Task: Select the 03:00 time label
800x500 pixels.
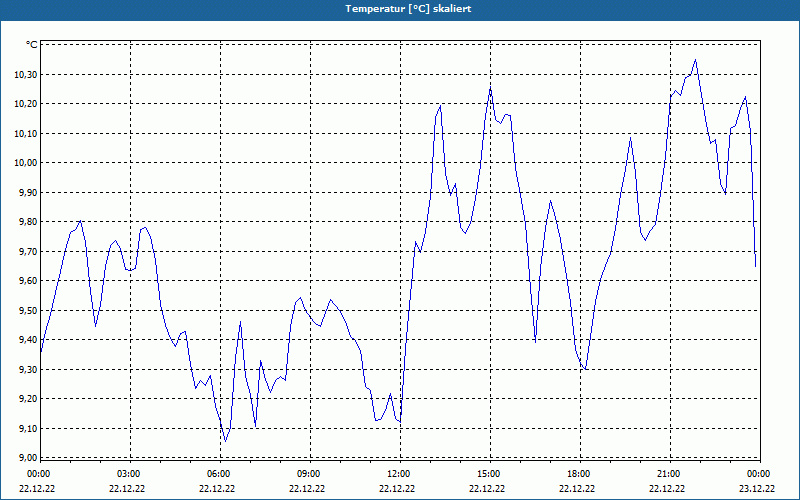Action: click(131, 474)
